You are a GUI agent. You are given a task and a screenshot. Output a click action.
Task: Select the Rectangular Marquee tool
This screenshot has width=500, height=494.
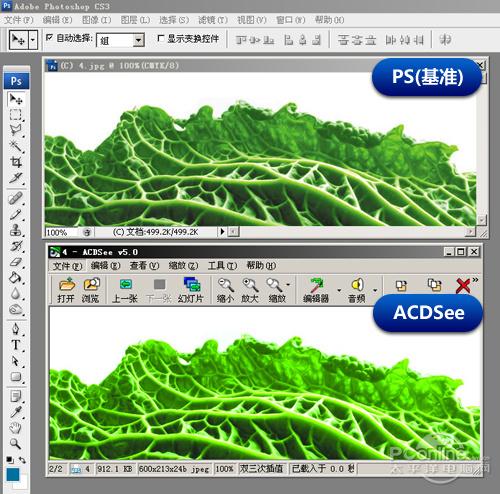tap(15, 115)
